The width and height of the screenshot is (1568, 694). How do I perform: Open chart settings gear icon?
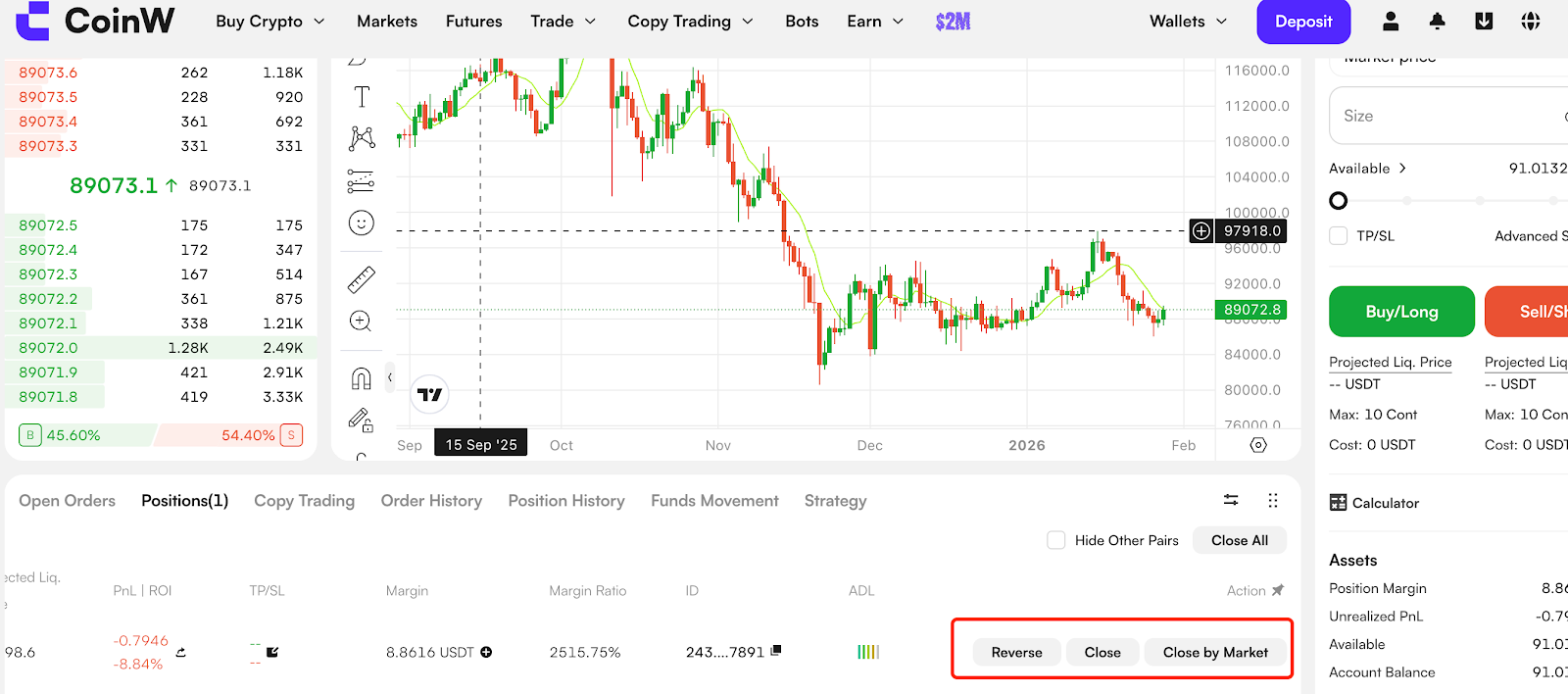tap(1258, 445)
